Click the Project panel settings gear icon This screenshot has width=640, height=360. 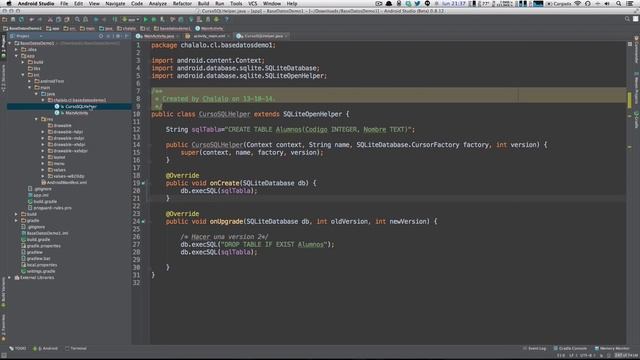[118, 36]
